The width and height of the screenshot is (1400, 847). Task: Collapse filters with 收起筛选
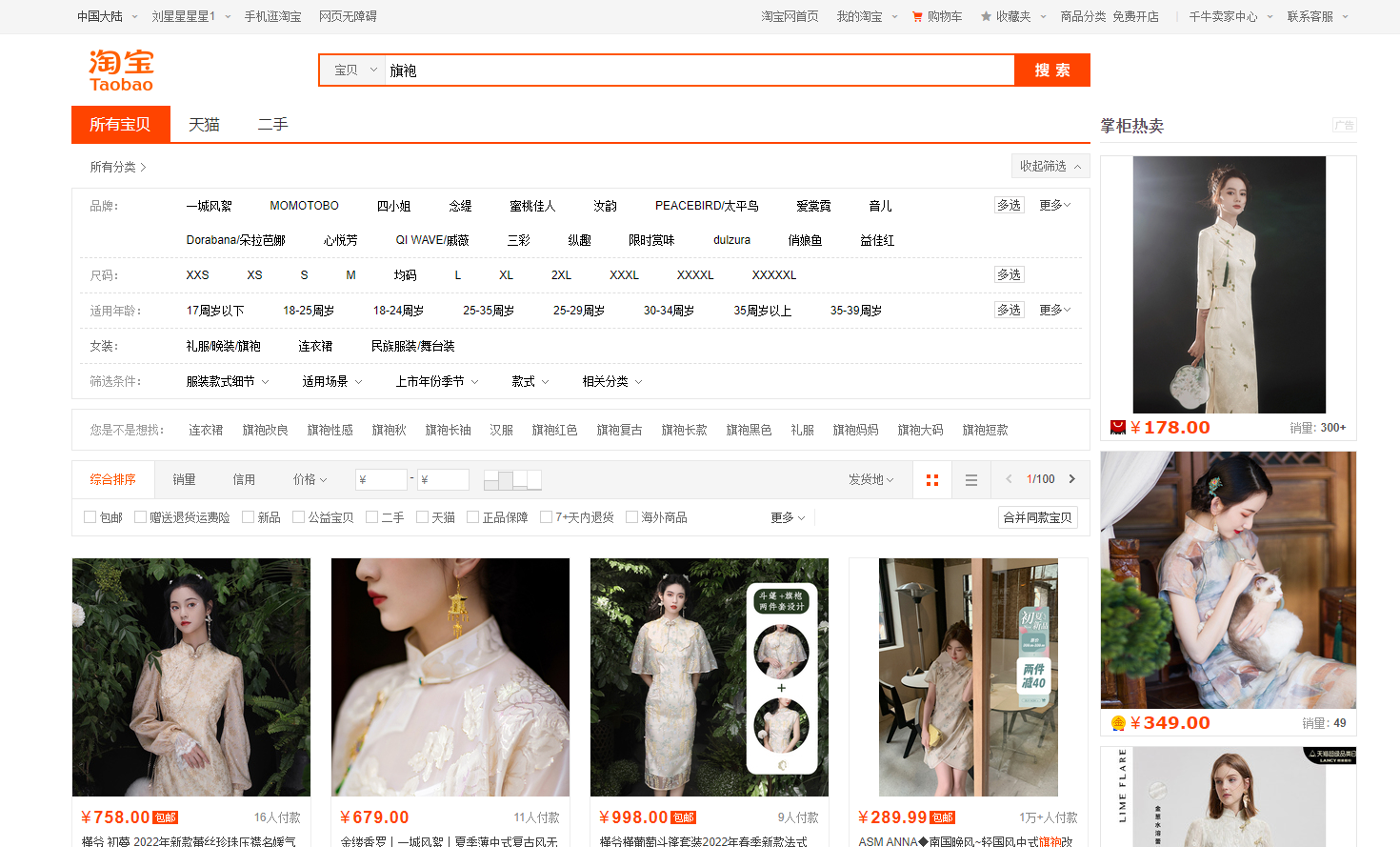pos(1050,166)
